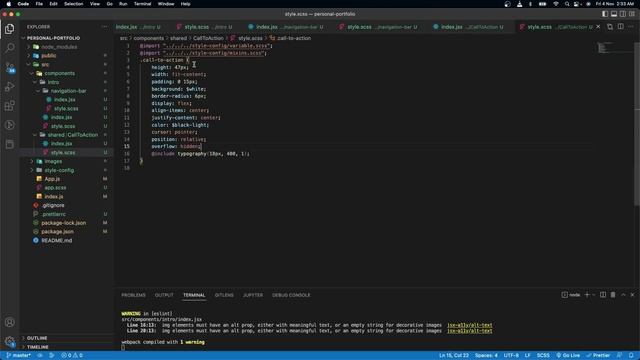
Task: Open Source Control view in activity bar
Action: [9, 67]
